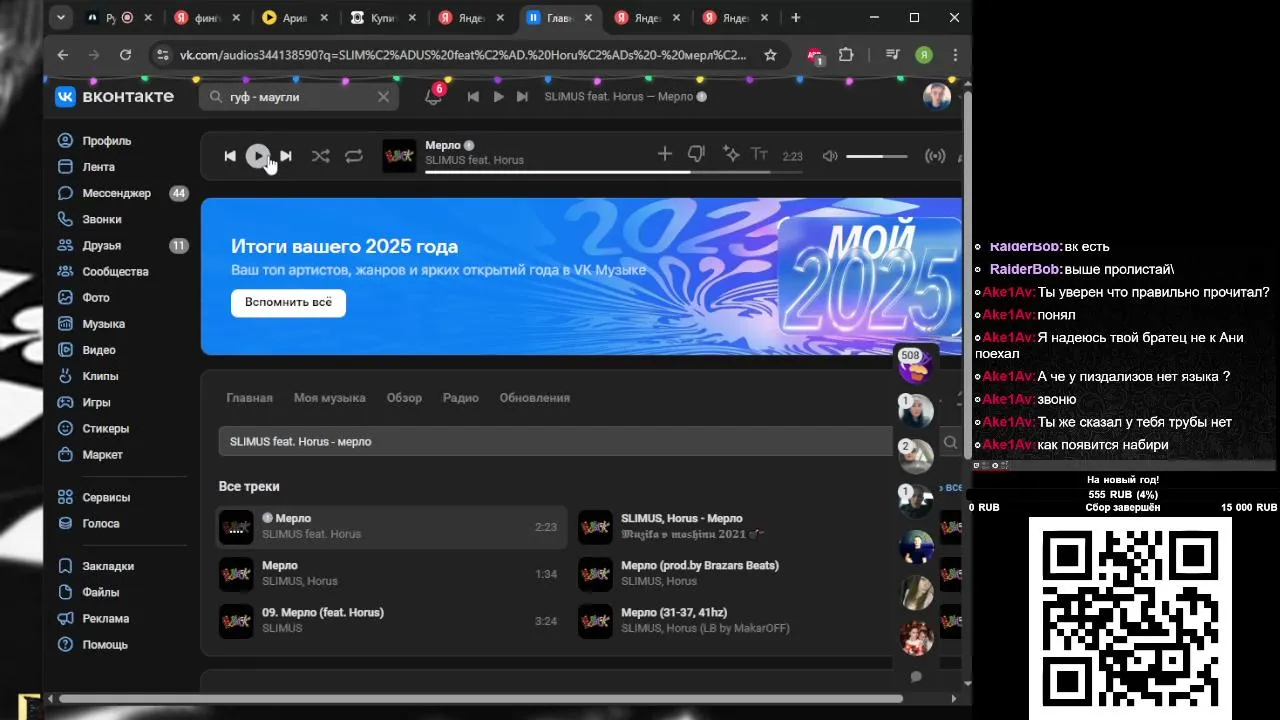Open the chat avatar with 508 badge
1280x720 pixels.
click(915, 364)
